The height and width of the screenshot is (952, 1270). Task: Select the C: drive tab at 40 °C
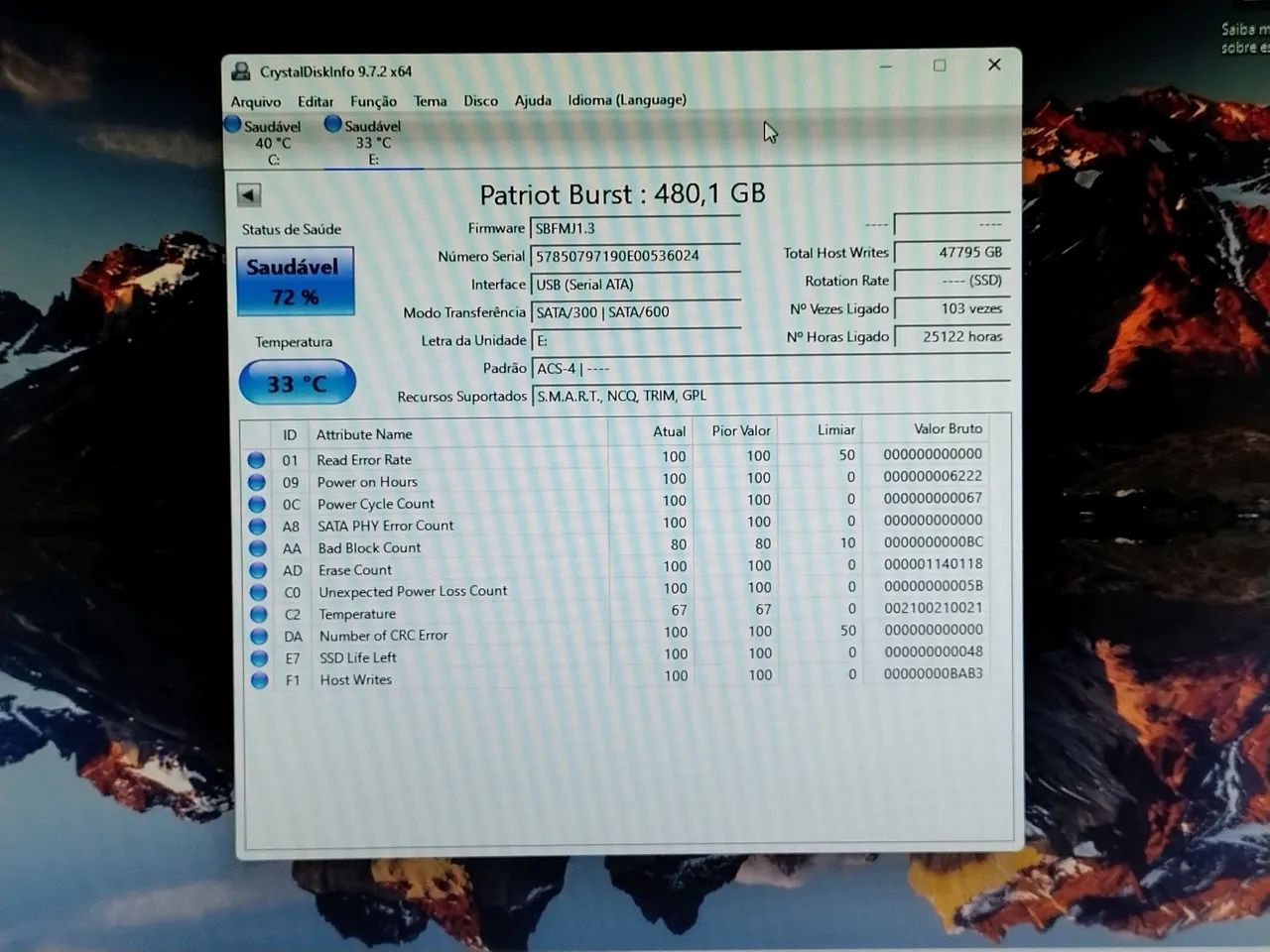(265, 142)
